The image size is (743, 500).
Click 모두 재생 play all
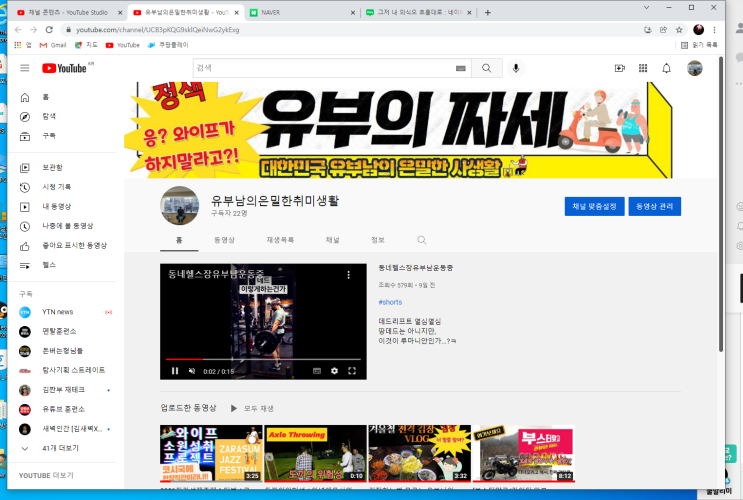pyautogui.click(x=252, y=409)
